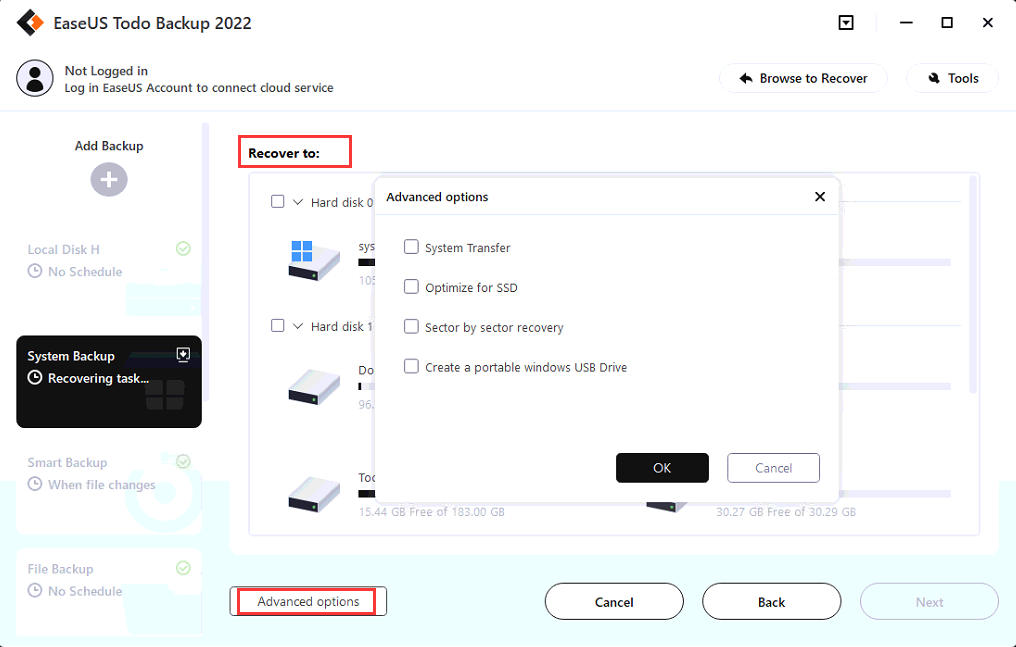Enable the System Transfer checkbox
The image size is (1016, 647).
411,247
